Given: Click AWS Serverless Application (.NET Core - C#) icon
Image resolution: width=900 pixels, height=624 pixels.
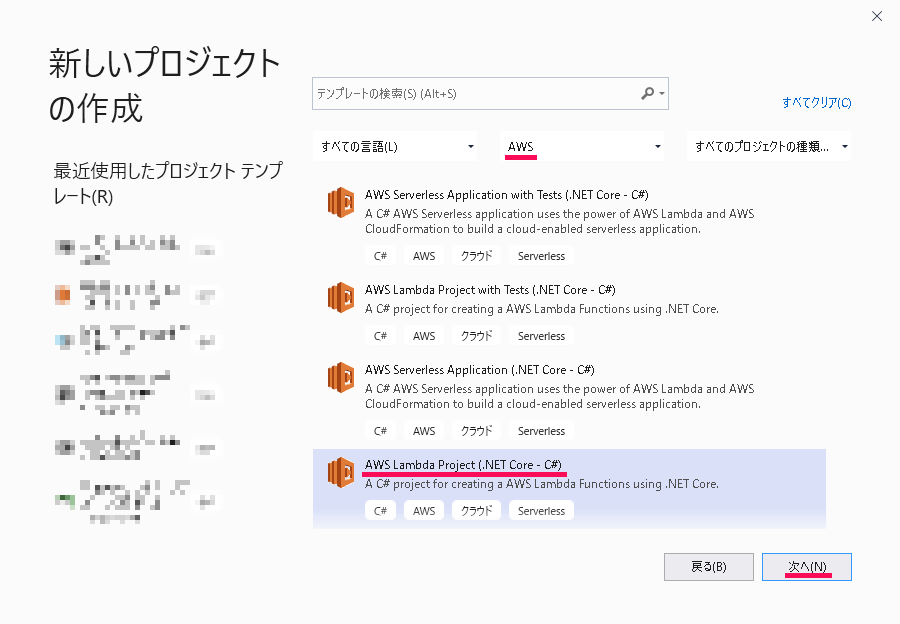Looking at the screenshot, I should [341, 377].
